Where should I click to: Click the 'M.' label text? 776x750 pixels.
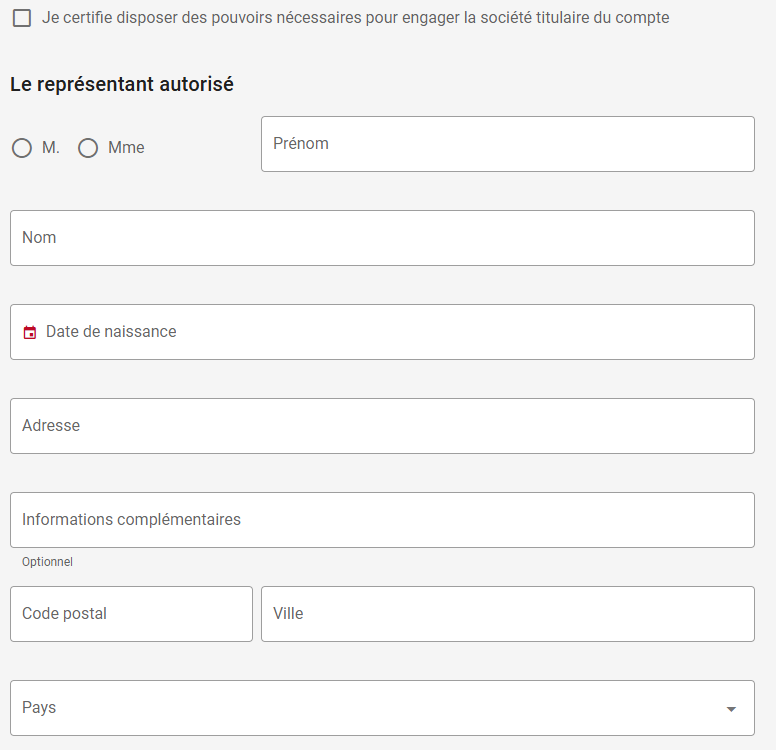pos(51,148)
